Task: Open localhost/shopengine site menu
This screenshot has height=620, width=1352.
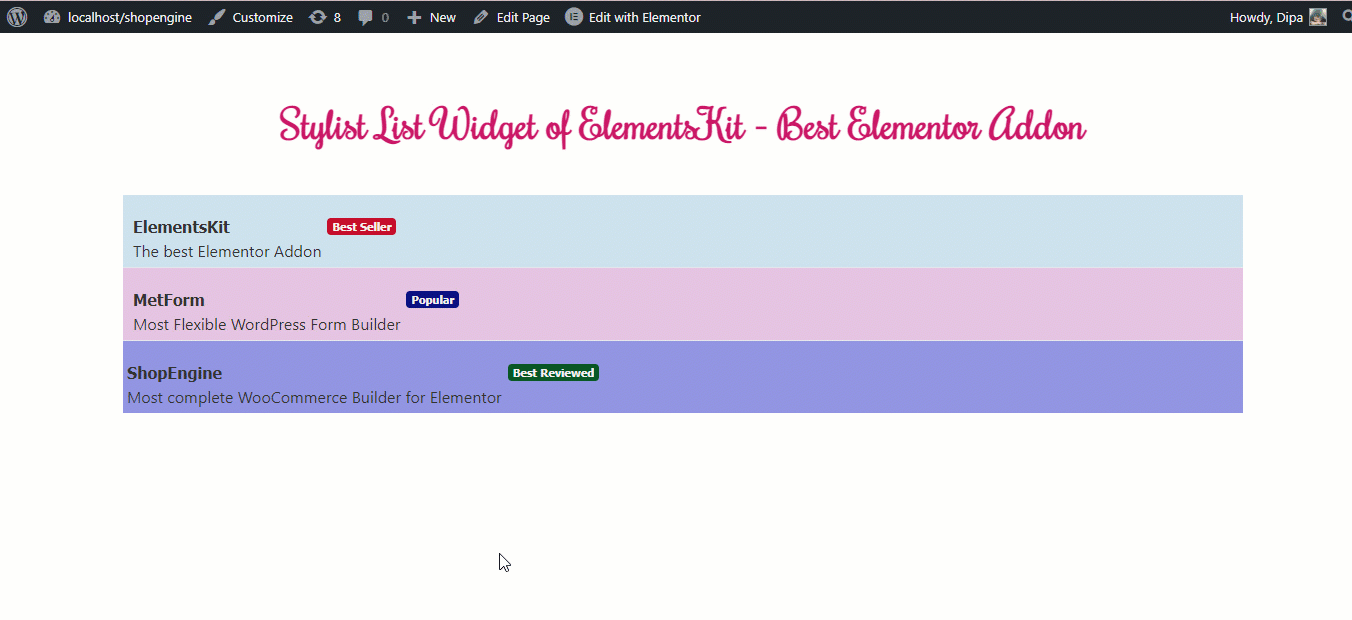Action: point(118,17)
